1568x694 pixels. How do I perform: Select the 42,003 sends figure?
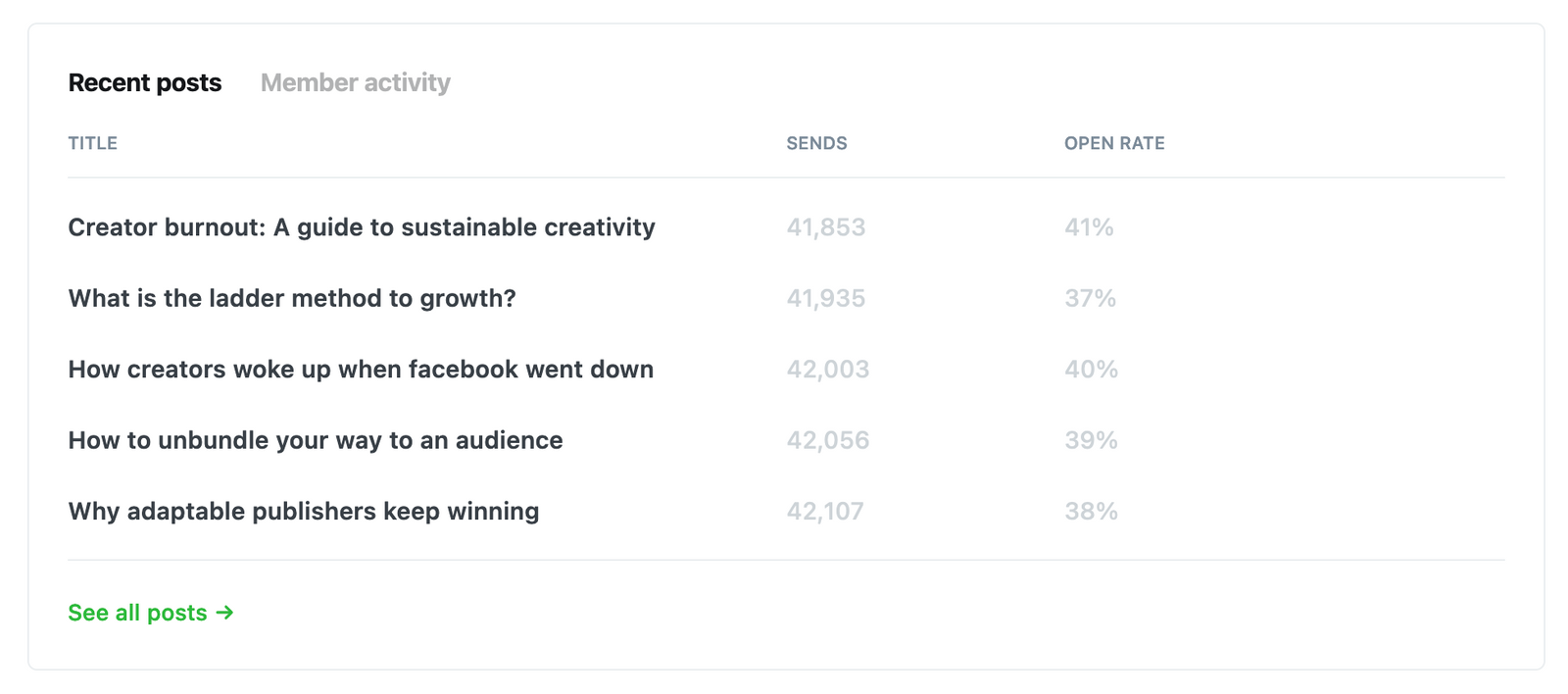coord(827,370)
